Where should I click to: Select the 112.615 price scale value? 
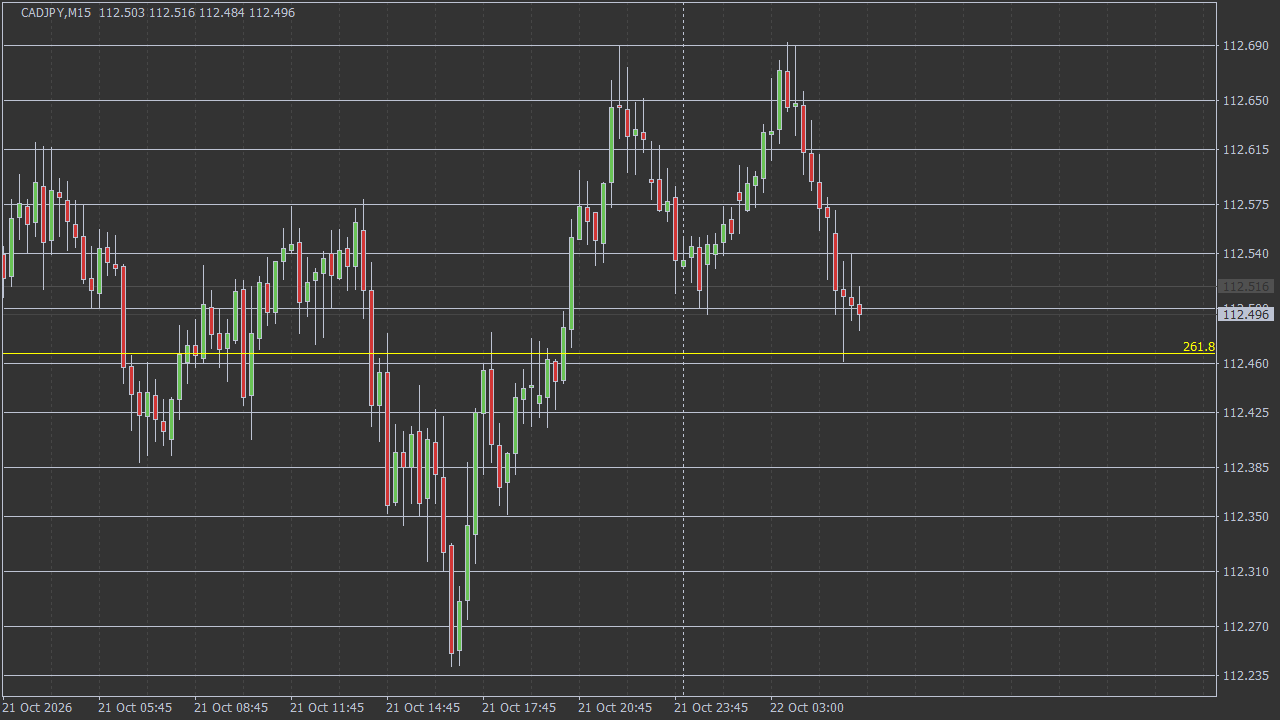pos(1246,150)
